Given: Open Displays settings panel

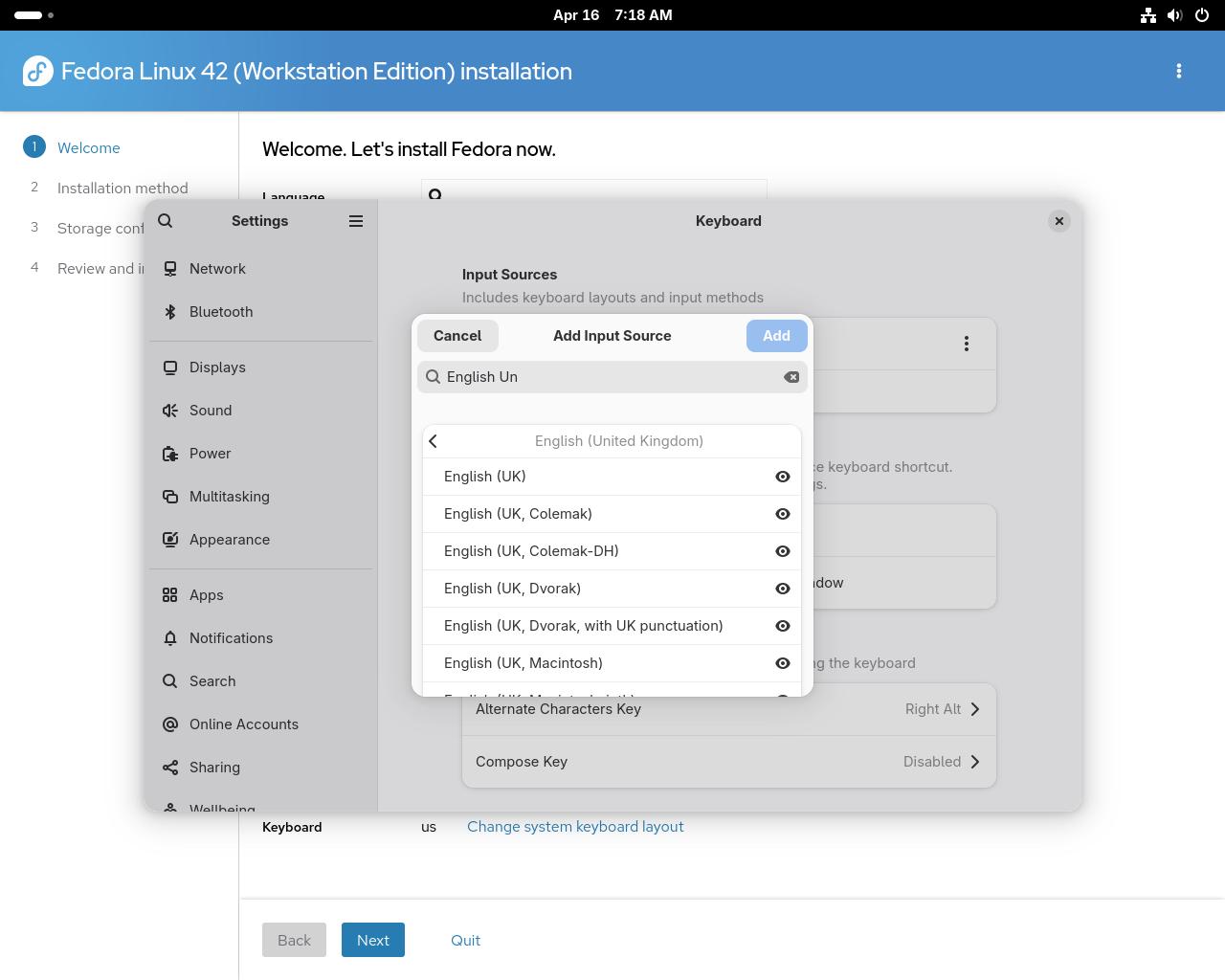Looking at the screenshot, I should click(x=260, y=367).
